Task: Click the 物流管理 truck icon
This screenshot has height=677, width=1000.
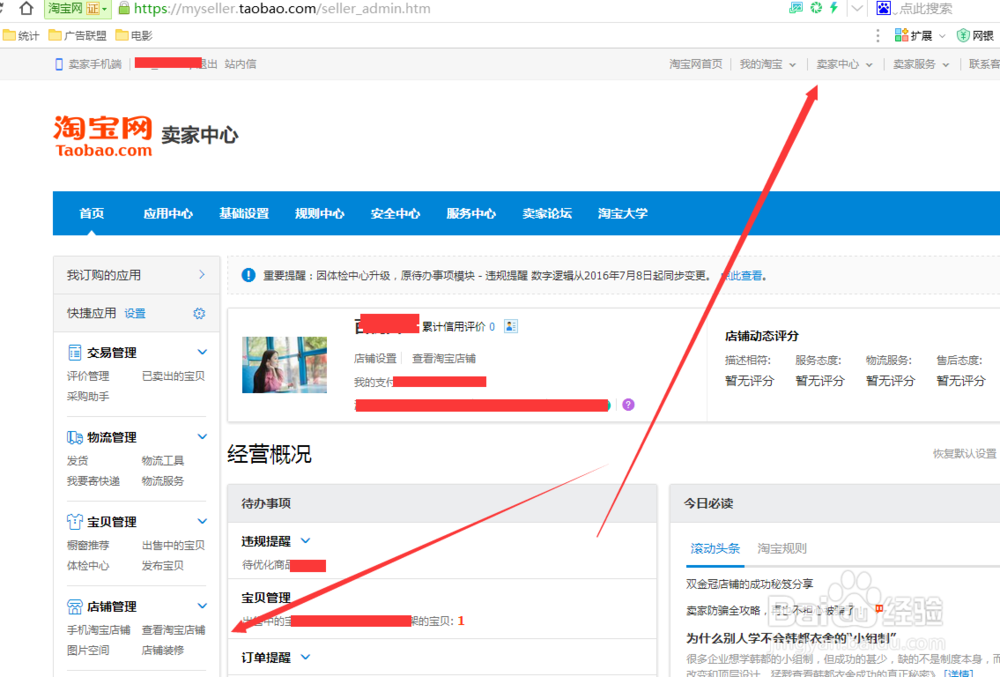Action: 75,437
